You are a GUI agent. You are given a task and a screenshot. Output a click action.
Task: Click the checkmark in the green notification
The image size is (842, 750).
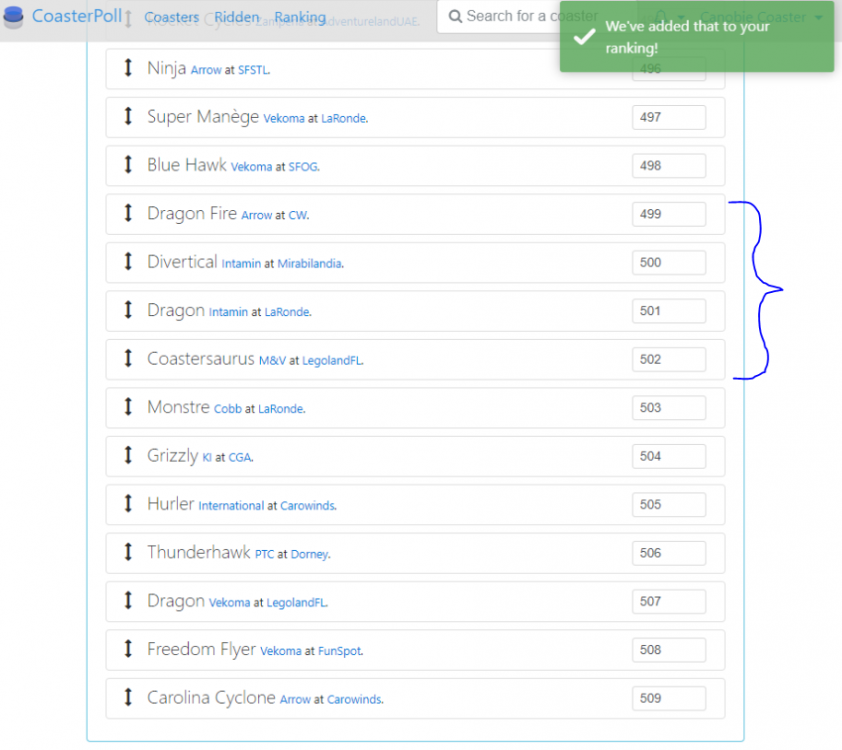pyautogui.click(x=583, y=36)
